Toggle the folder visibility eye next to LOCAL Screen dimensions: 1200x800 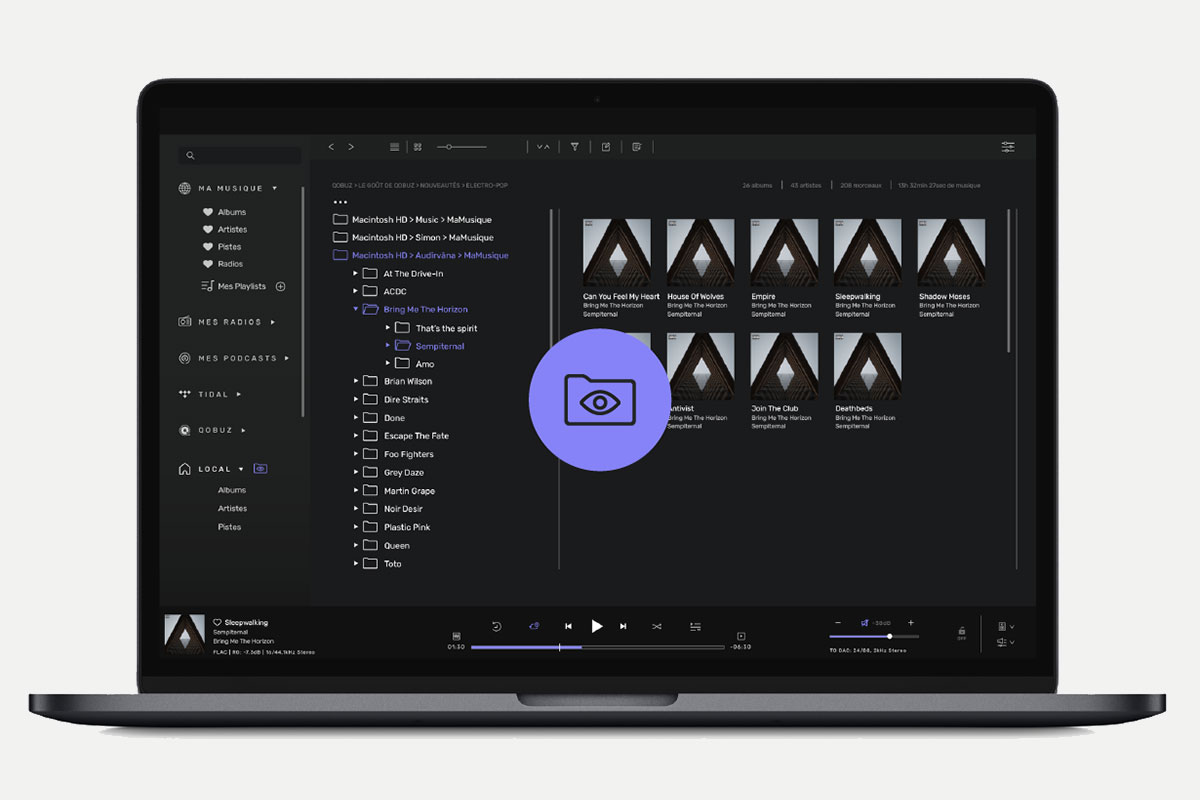pyautogui.click(x=260, y=468)
